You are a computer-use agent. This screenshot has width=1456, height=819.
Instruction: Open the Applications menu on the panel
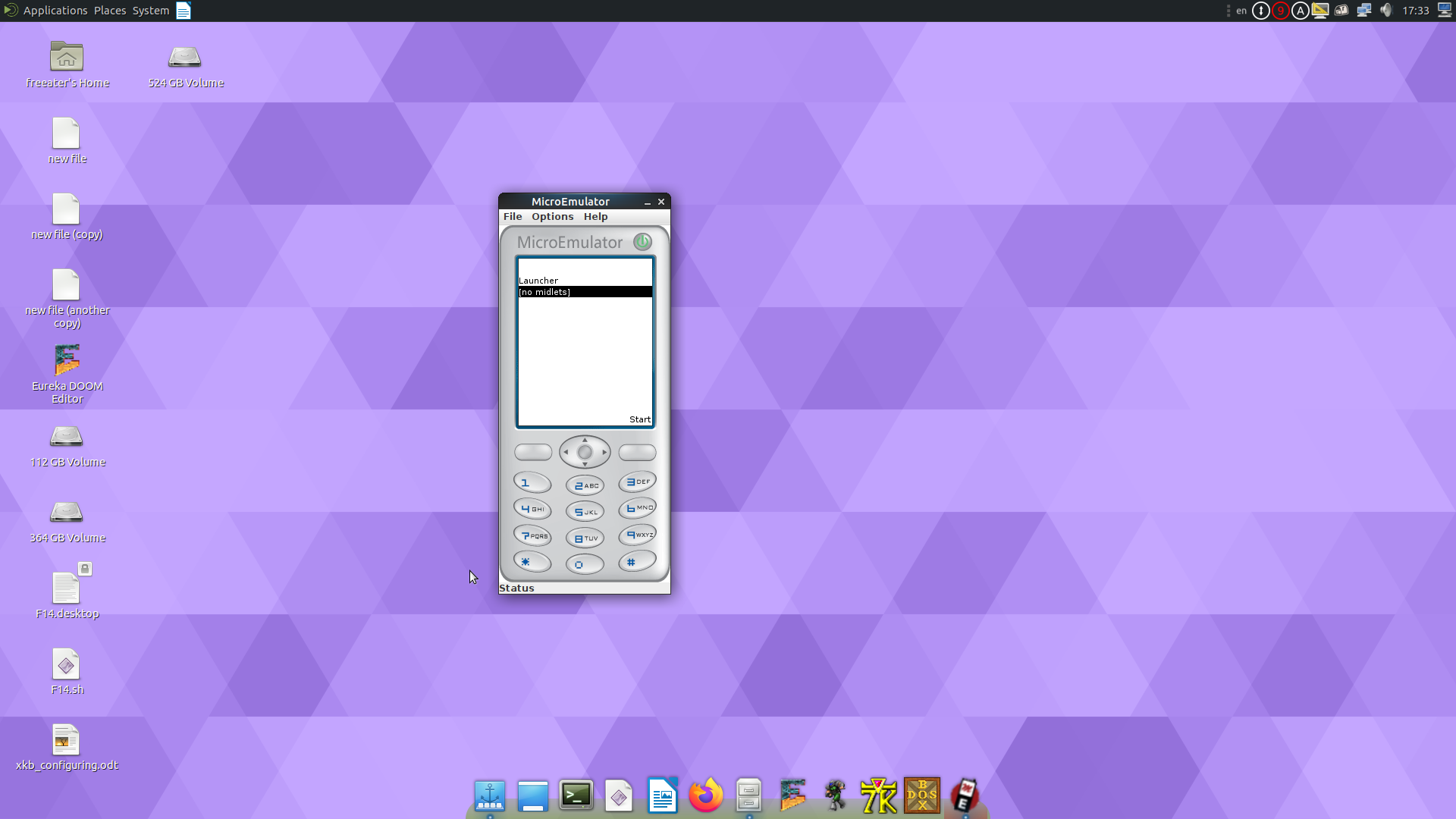[55, 10]
